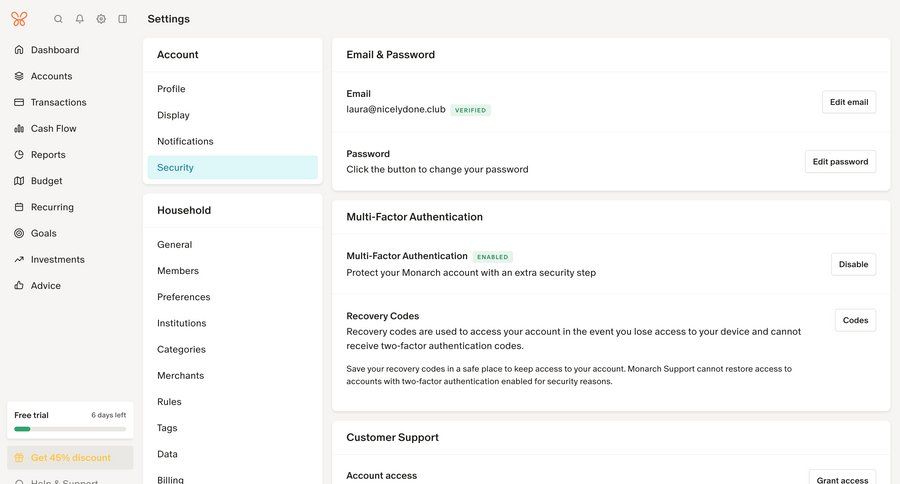The width and height of the screenshot is (900, 484).
Task: Click Dashboard home icon
Action: coord(19,50)
